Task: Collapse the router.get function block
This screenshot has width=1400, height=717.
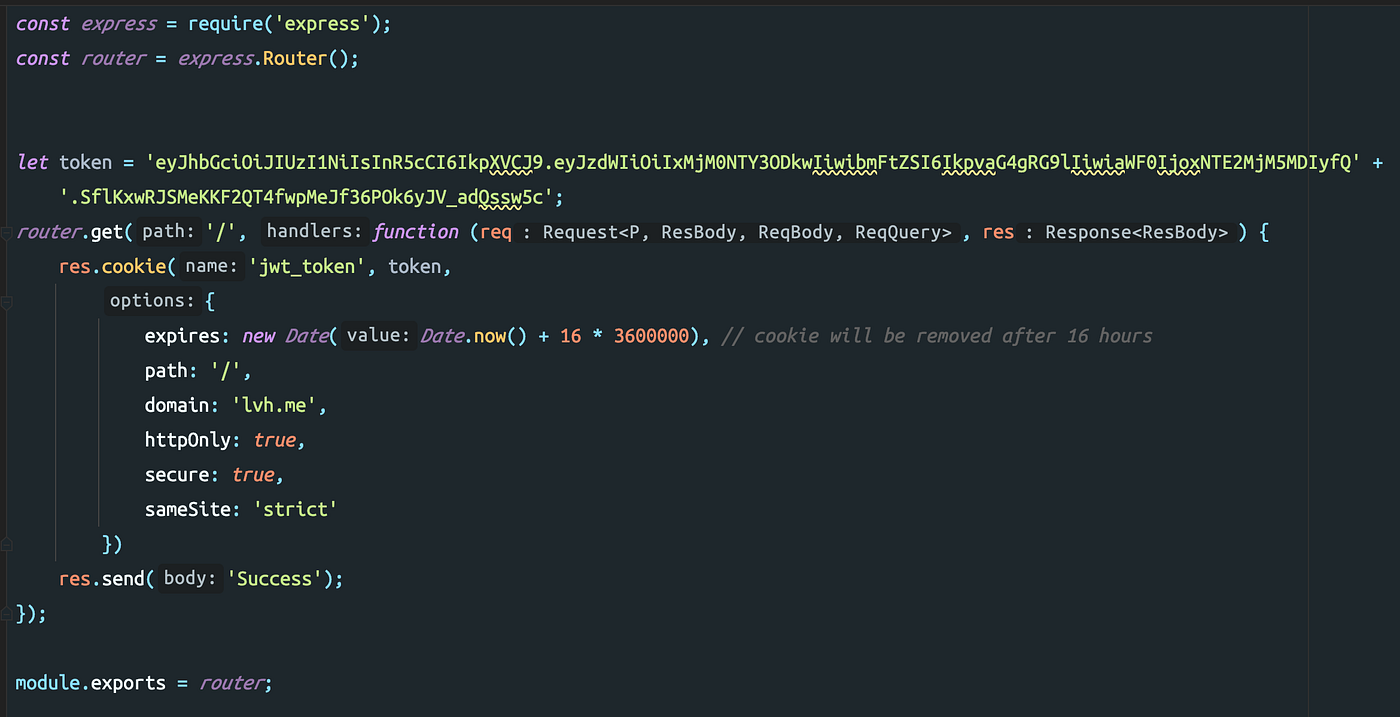Action: [8, 231]
